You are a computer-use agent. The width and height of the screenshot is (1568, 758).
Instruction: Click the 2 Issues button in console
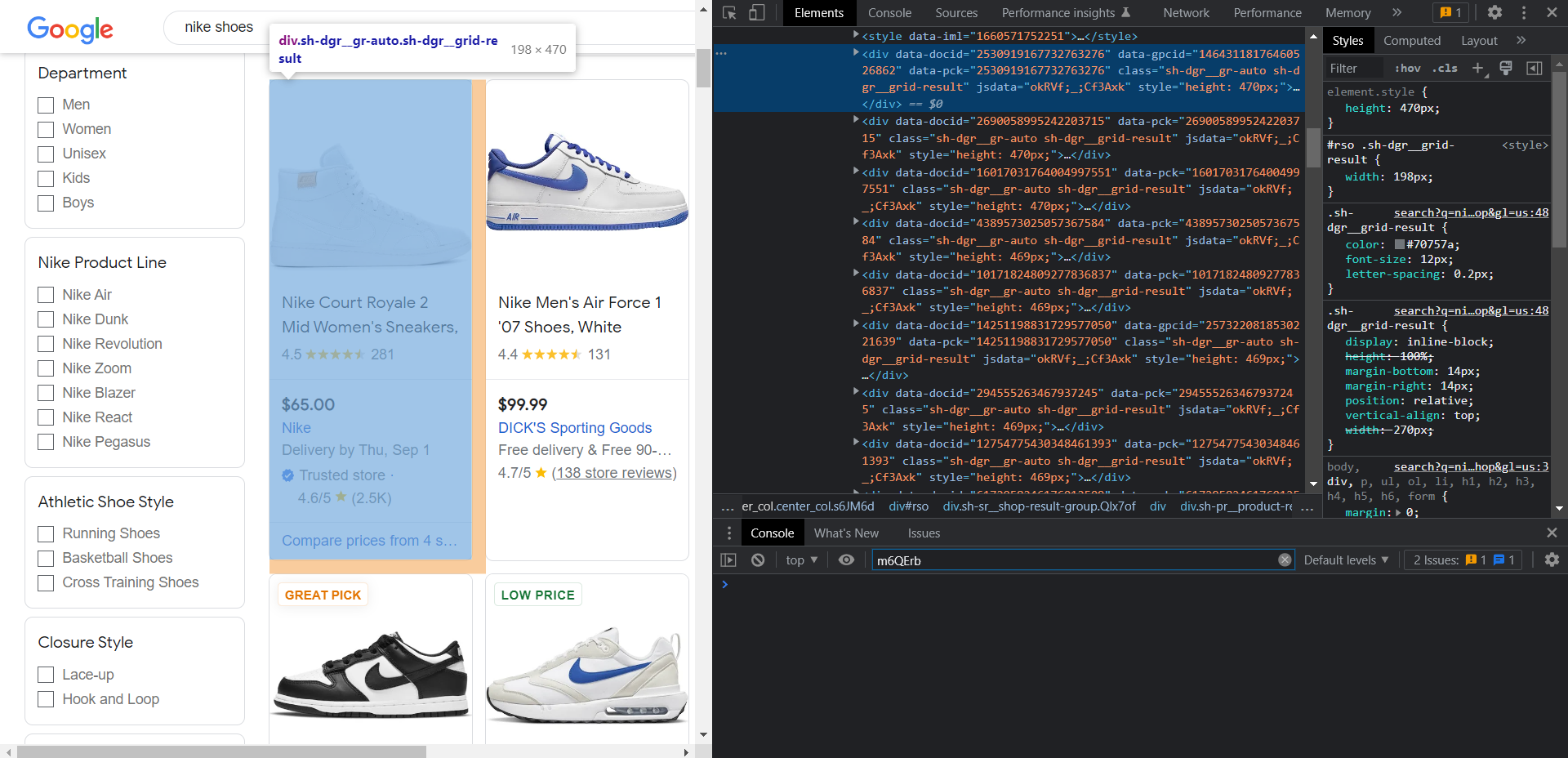(x=1463, y=560)
